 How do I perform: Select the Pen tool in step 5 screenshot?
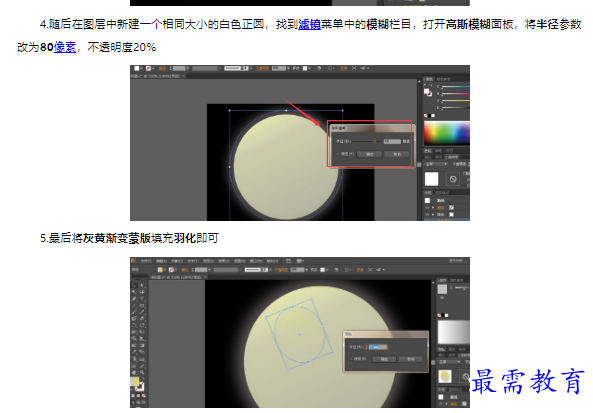coord(134,299)
